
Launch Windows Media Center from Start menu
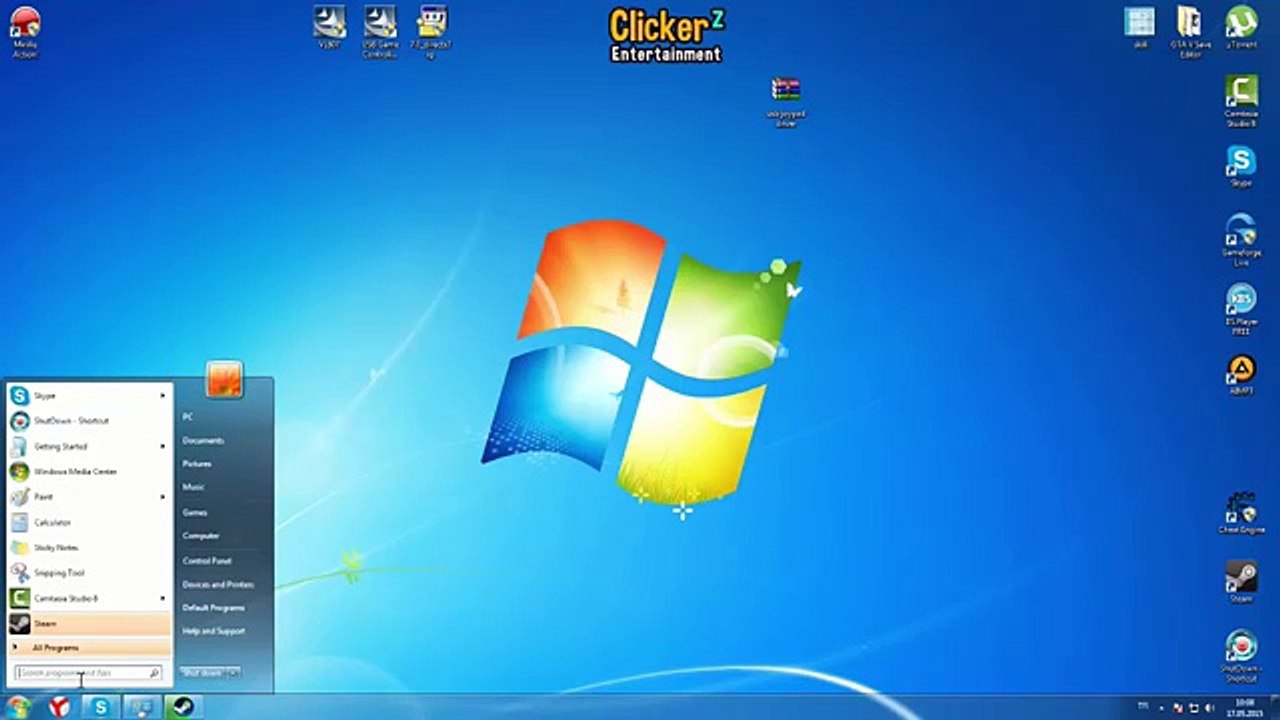(89, 472)
